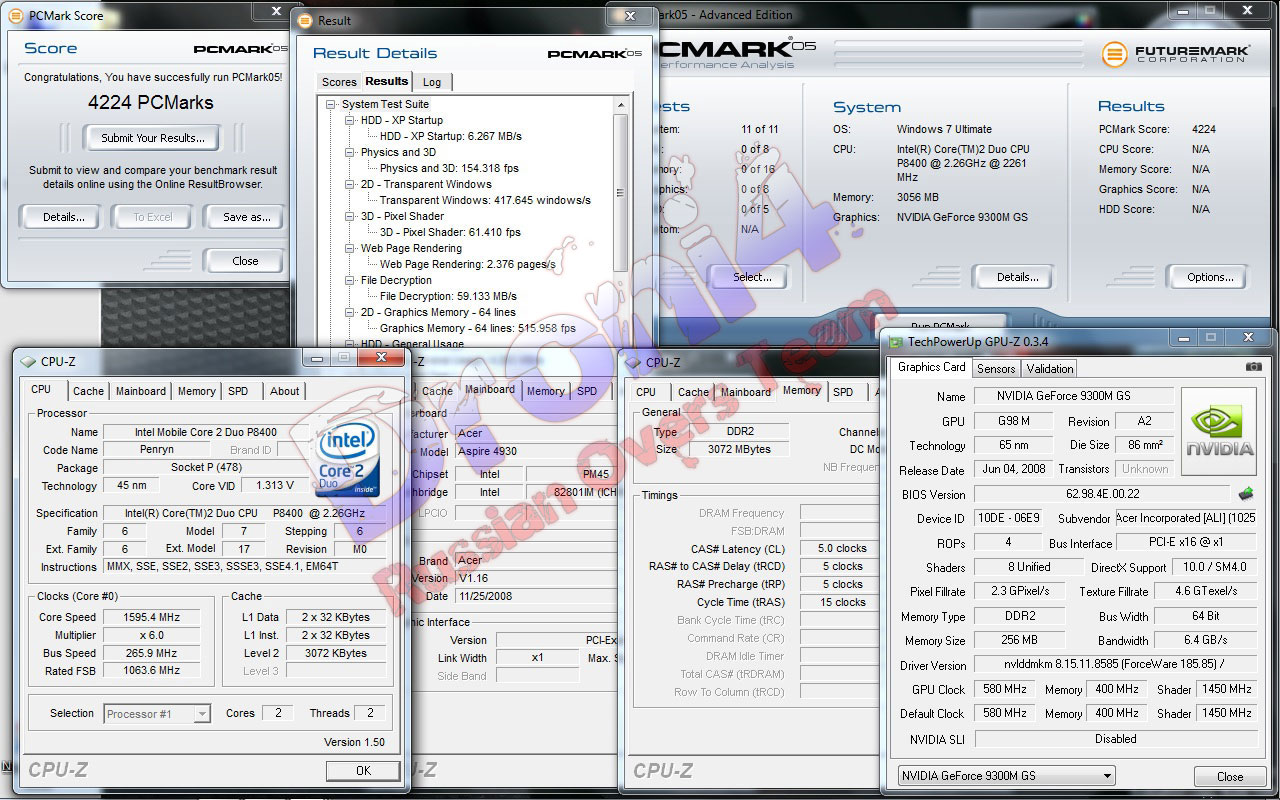Screen dimensions: 1280x800
Task: Switch to the Log tab
Action: tap(431, 82)
